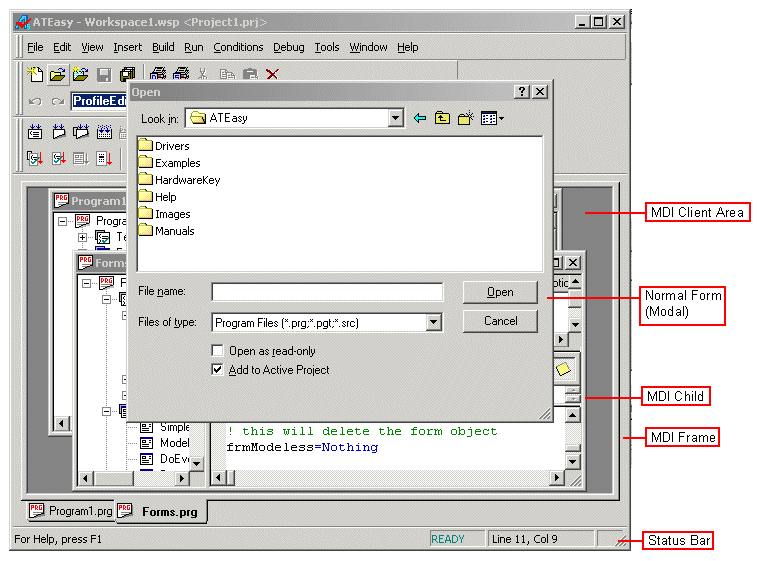The width and height of the screenshot is (758, 561).
Task: Collapse the Program root node in Program1 window
Action: [x=62, y=221]
